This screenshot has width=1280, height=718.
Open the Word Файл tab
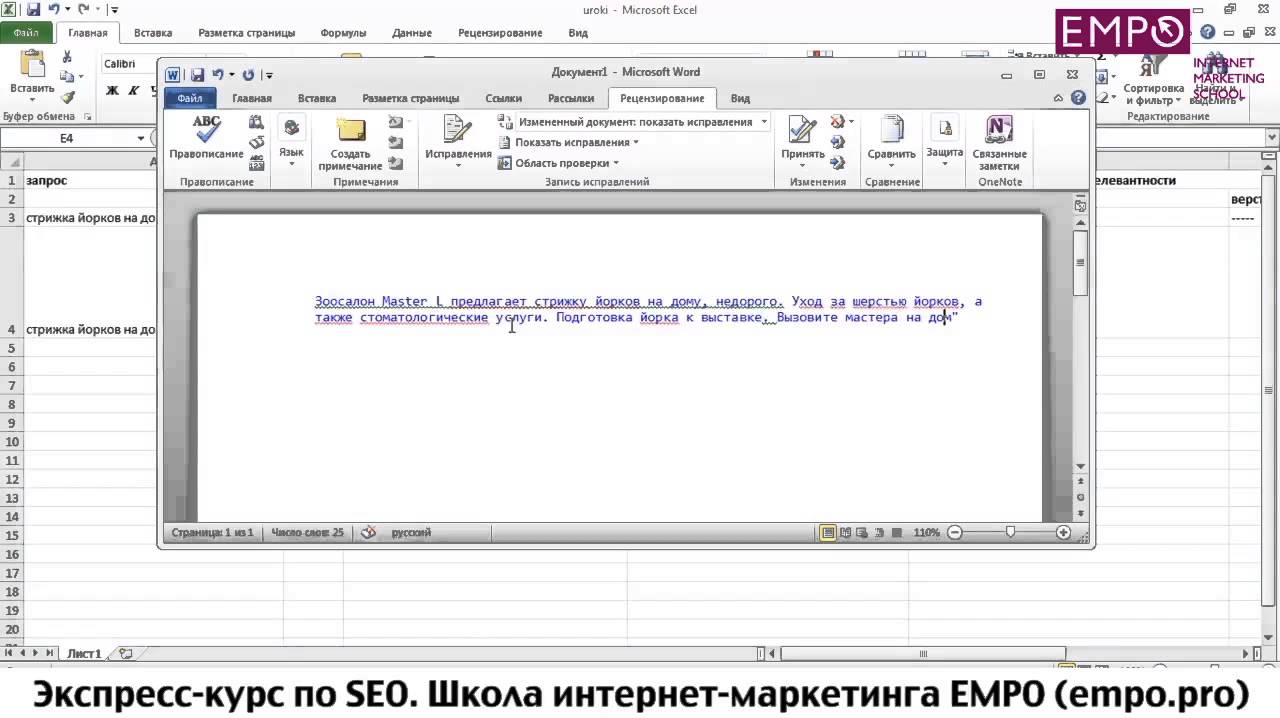(x=189, y=98)
